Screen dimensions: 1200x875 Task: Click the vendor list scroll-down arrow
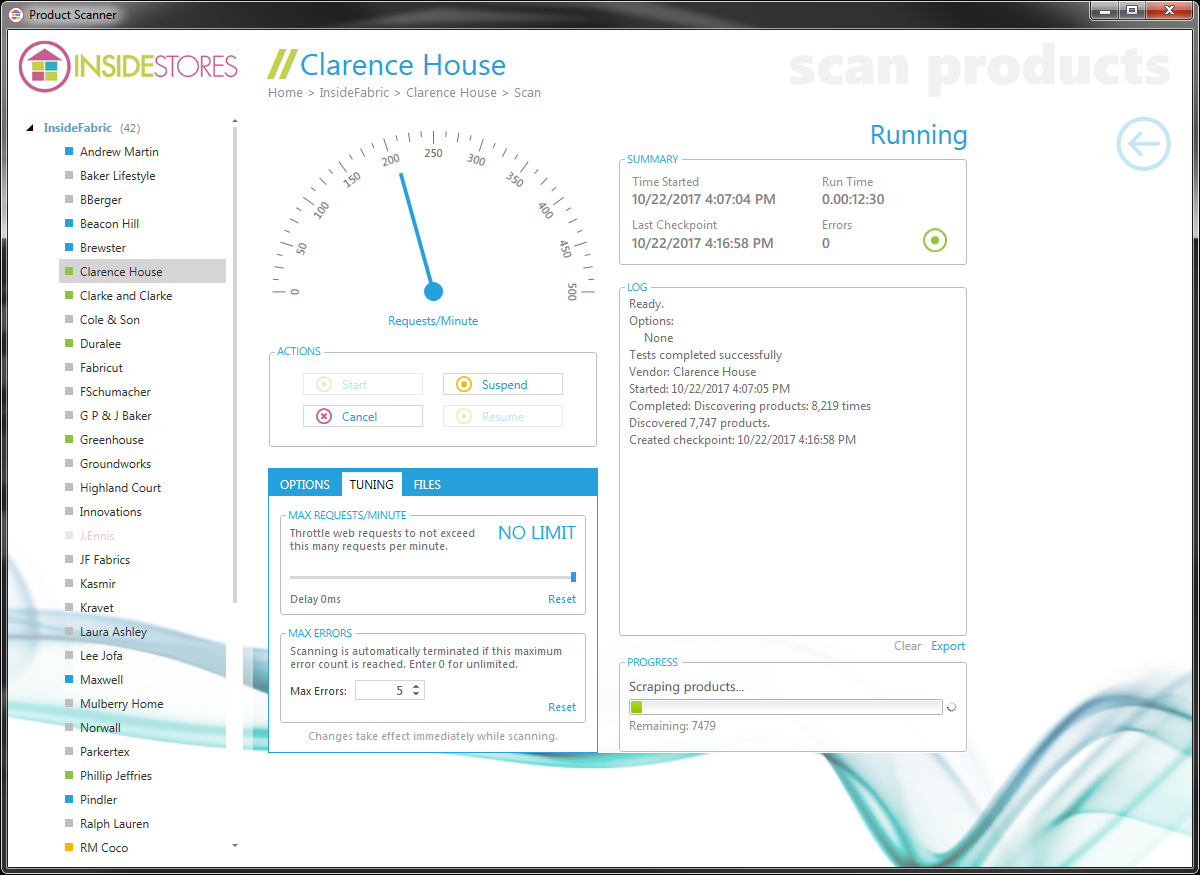pyautogui.click(x=235, y=846)
